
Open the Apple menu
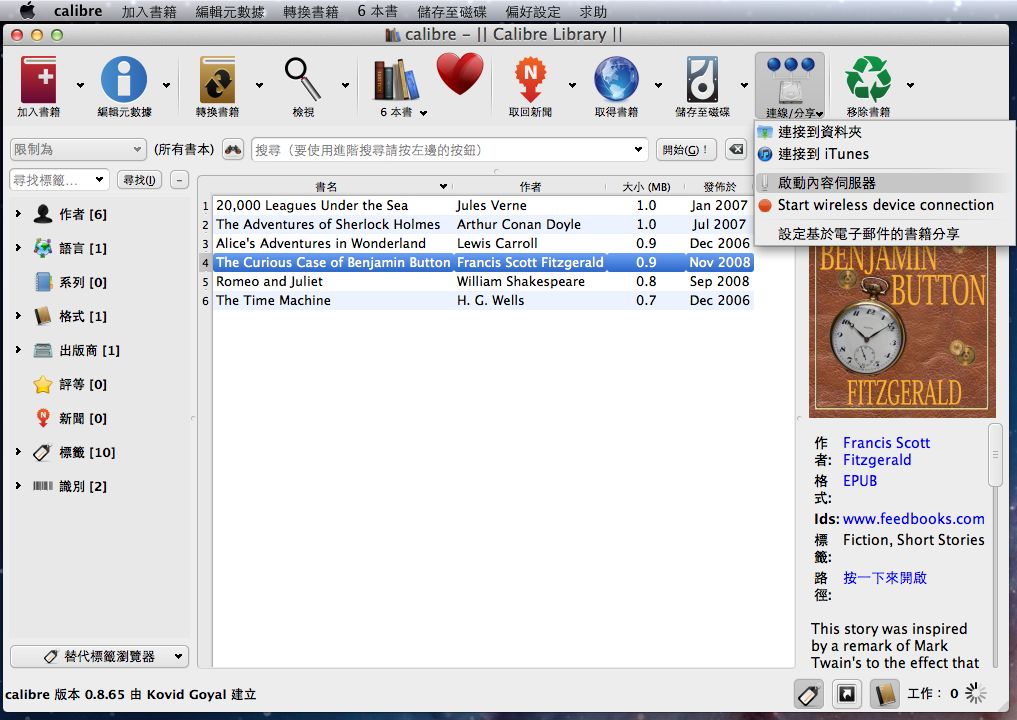(28, 11)
